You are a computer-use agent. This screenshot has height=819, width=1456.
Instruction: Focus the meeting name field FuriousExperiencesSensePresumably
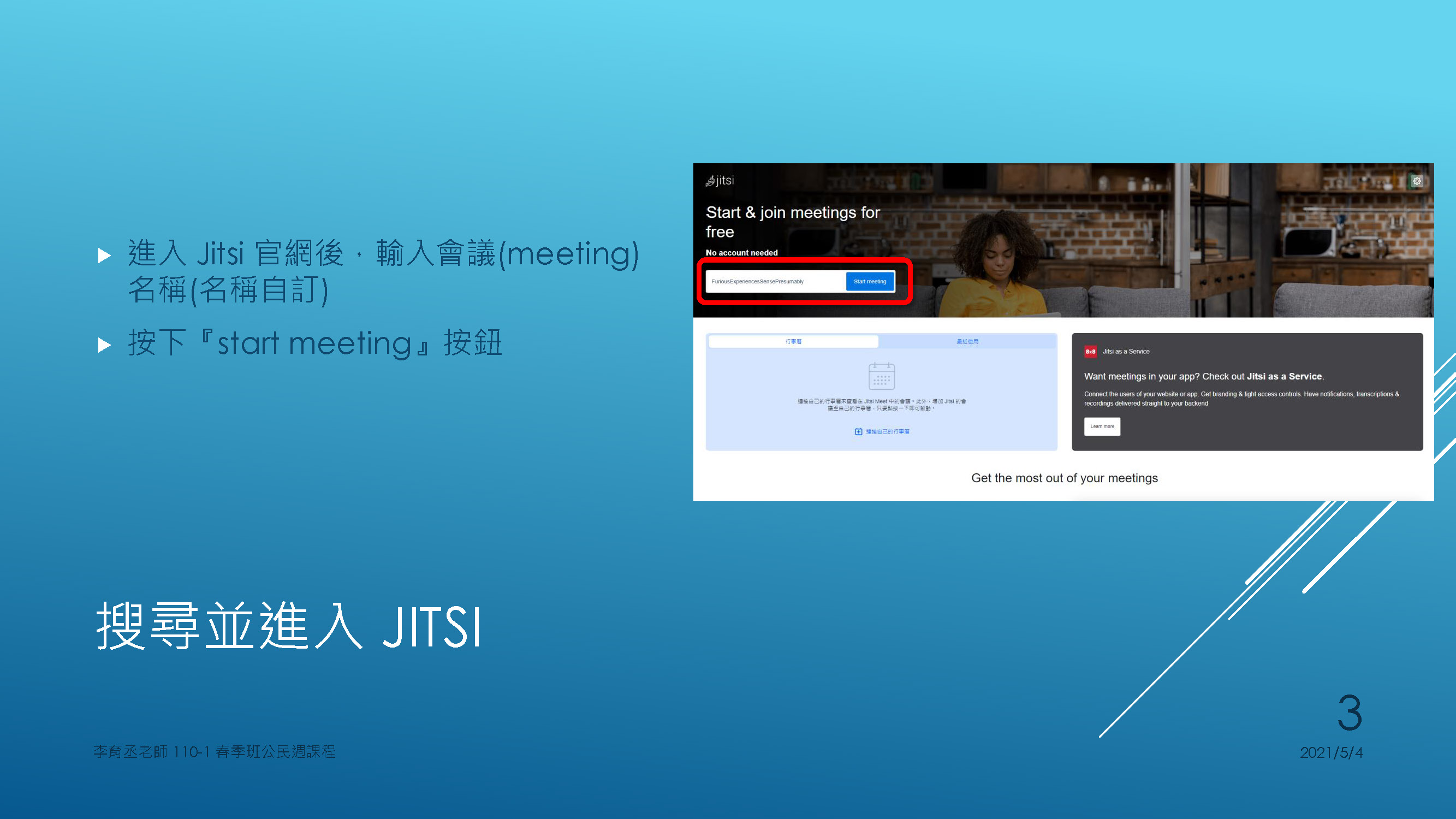tap(775, 282)
